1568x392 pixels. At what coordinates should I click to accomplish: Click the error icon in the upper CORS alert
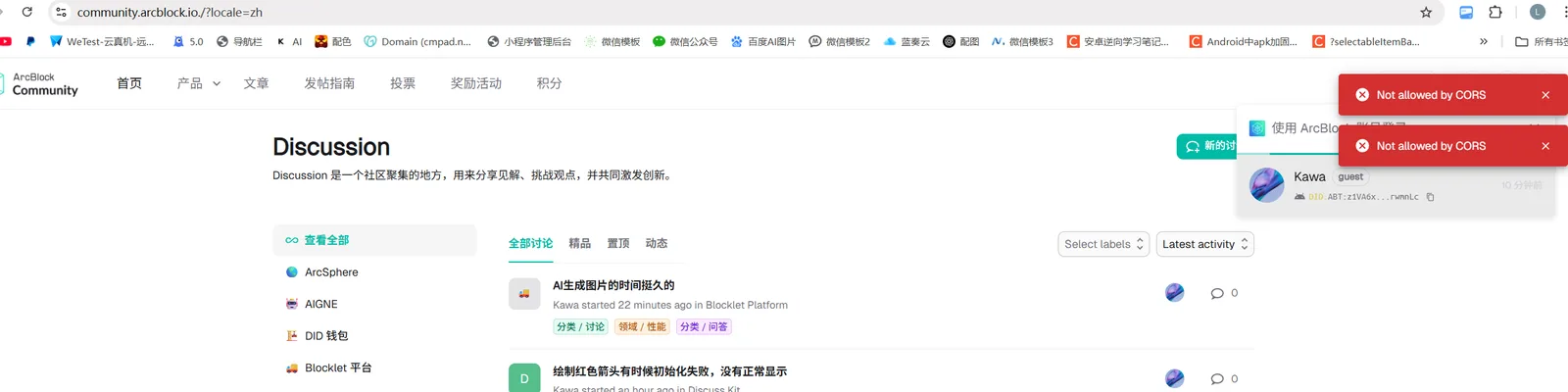1362,95
